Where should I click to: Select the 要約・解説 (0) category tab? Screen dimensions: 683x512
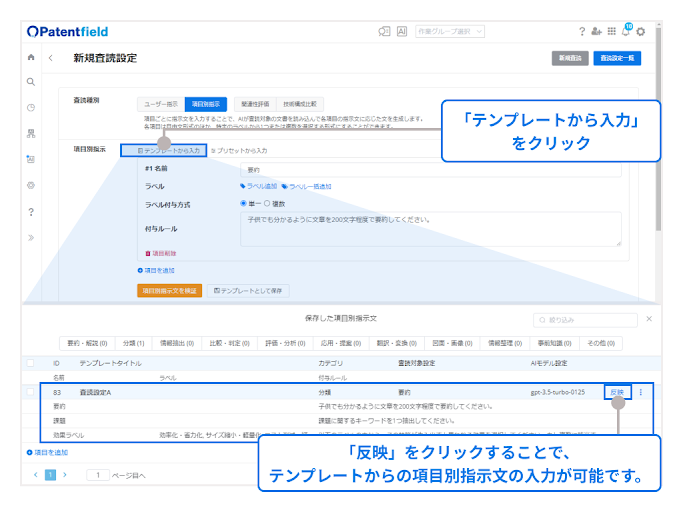point(87,343)
